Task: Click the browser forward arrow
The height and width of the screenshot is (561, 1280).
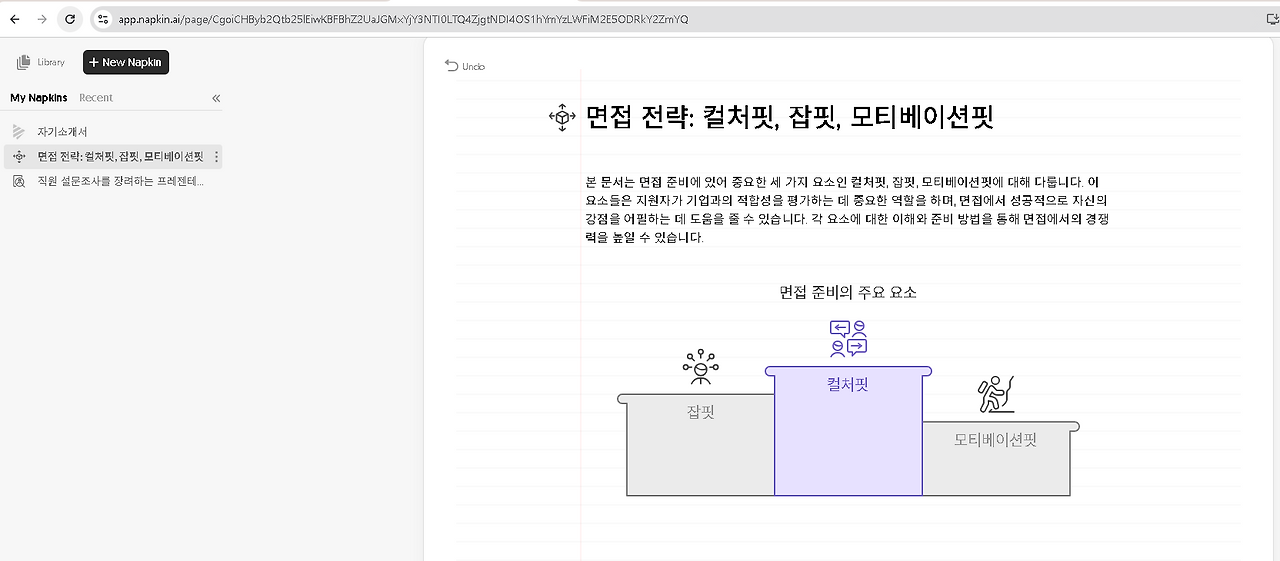Action: click(42, 19)
